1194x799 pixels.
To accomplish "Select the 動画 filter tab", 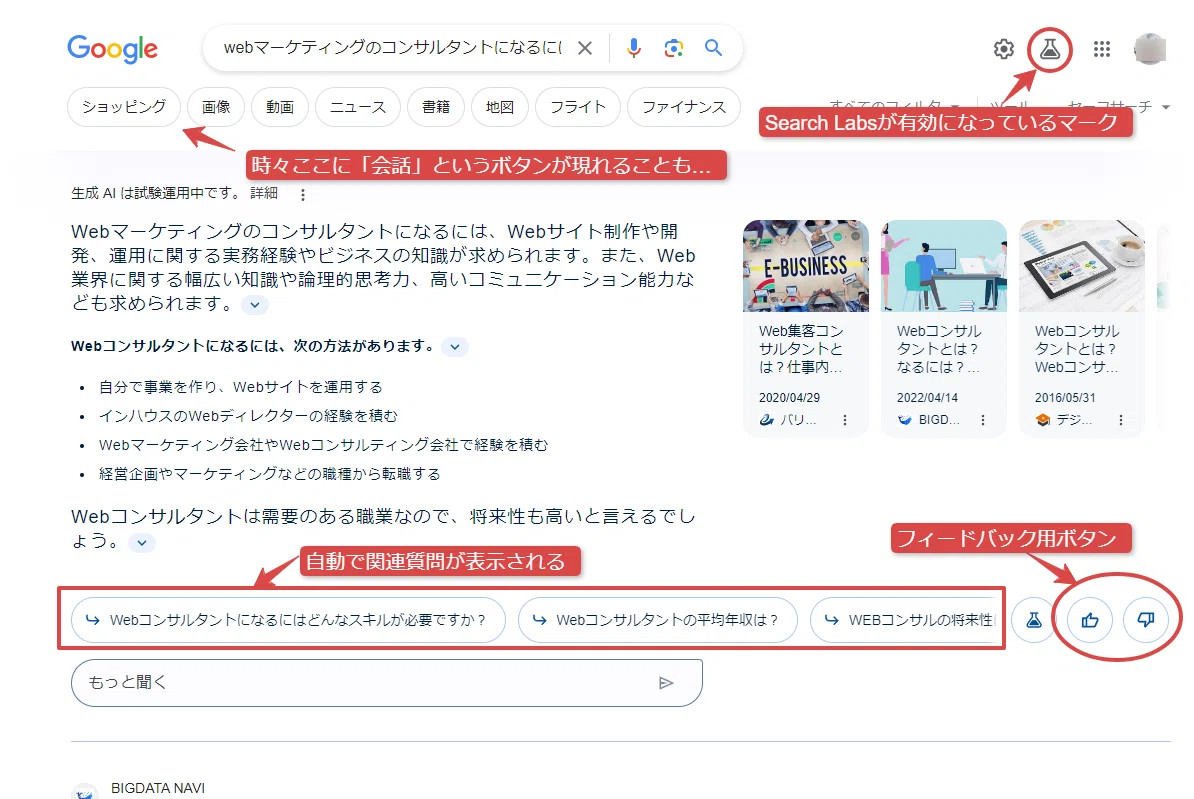I will pos(279,107).
